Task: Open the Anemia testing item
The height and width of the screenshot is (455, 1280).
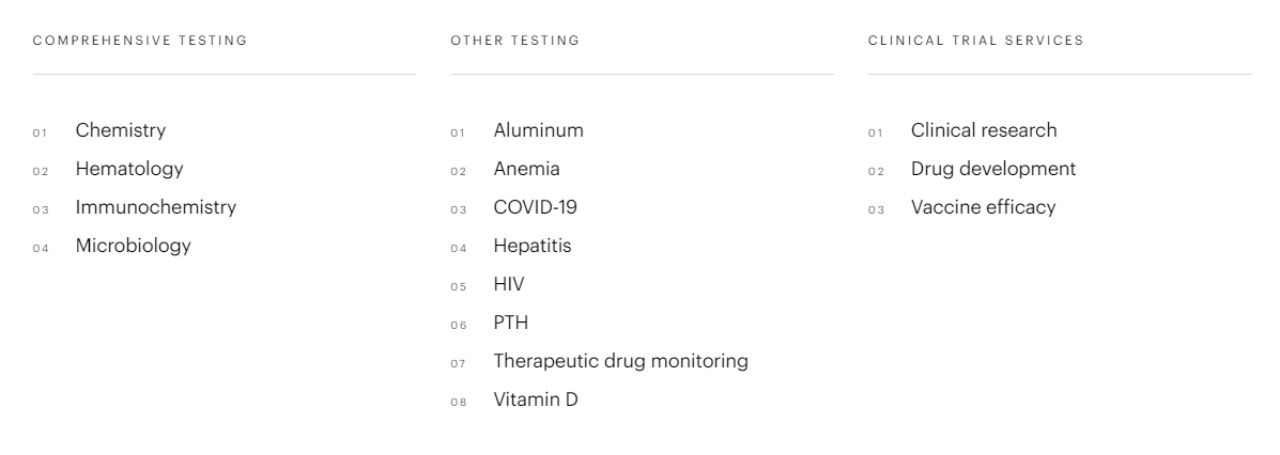Action: tap(526, 169)
